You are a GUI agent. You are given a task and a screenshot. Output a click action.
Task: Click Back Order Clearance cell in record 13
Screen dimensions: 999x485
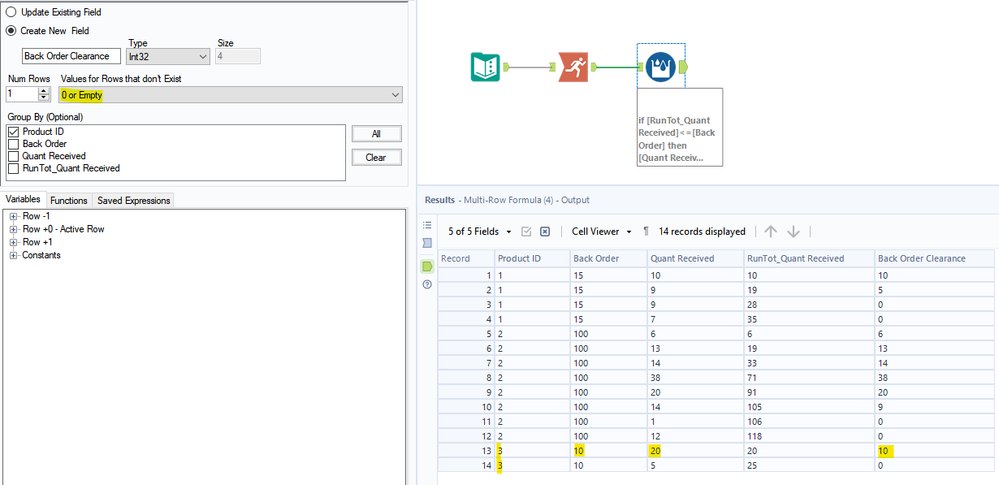pos(933,451)
